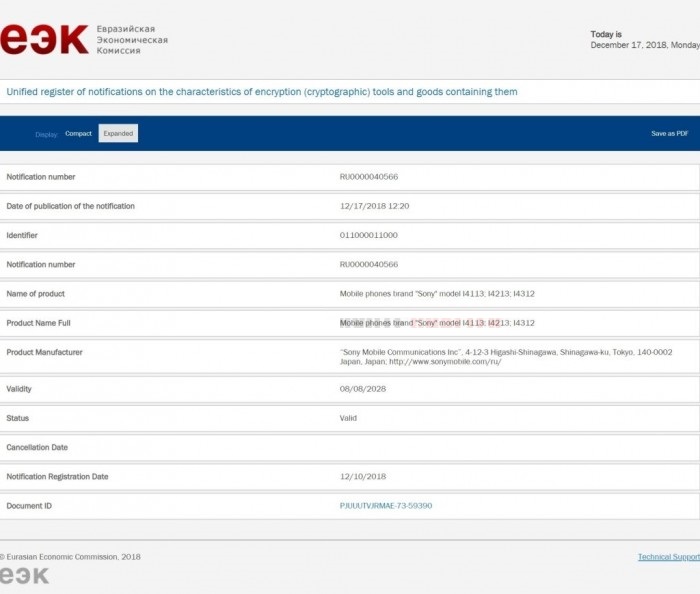The image size is (700, 594).
Task: Select the Expanded display button
Action: click(x=118, y=133)
